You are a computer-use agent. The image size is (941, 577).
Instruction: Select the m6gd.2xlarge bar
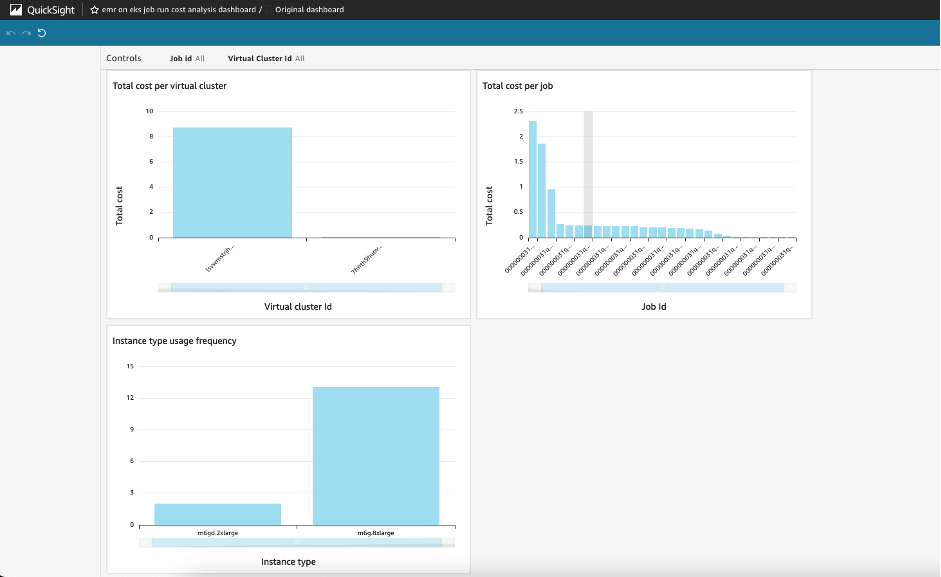[x=217, y=514]
